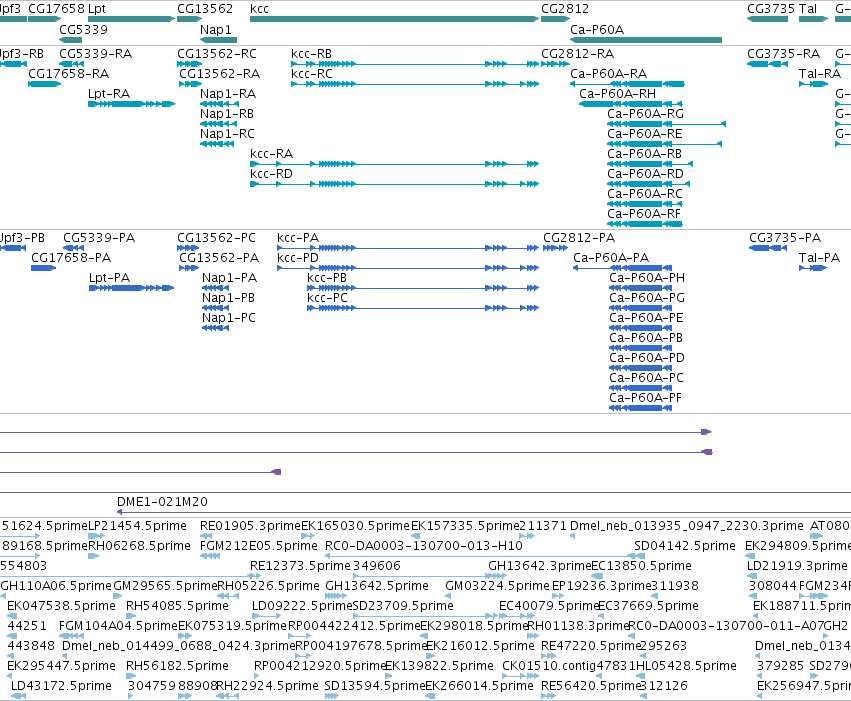This screenshot has width=851, height=701.
Task: Select the CG2812 gene label
Action: (x=565, y=9)
